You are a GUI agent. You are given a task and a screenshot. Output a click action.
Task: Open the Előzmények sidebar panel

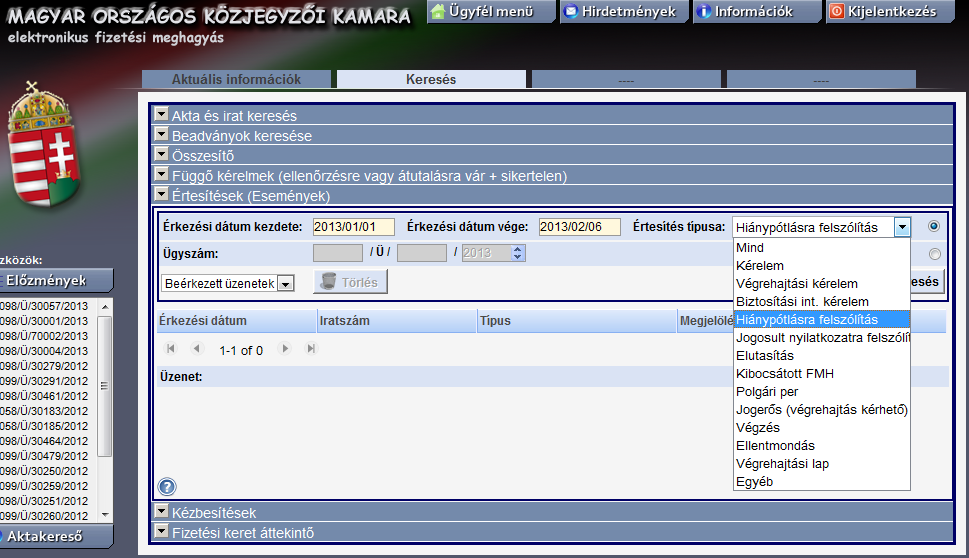tap(56, 281)
